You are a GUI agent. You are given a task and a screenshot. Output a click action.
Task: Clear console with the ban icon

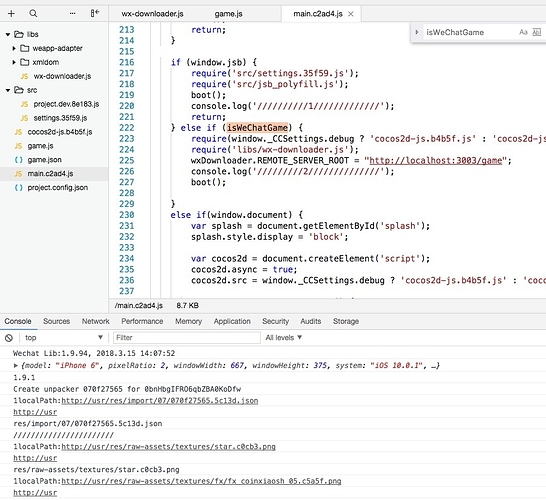(9, 338)
